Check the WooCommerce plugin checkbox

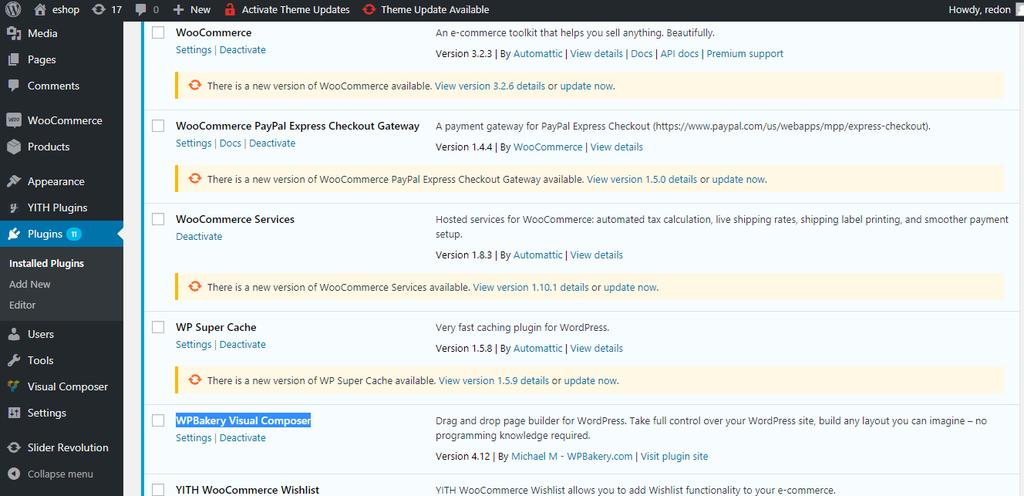click(158, 33)
